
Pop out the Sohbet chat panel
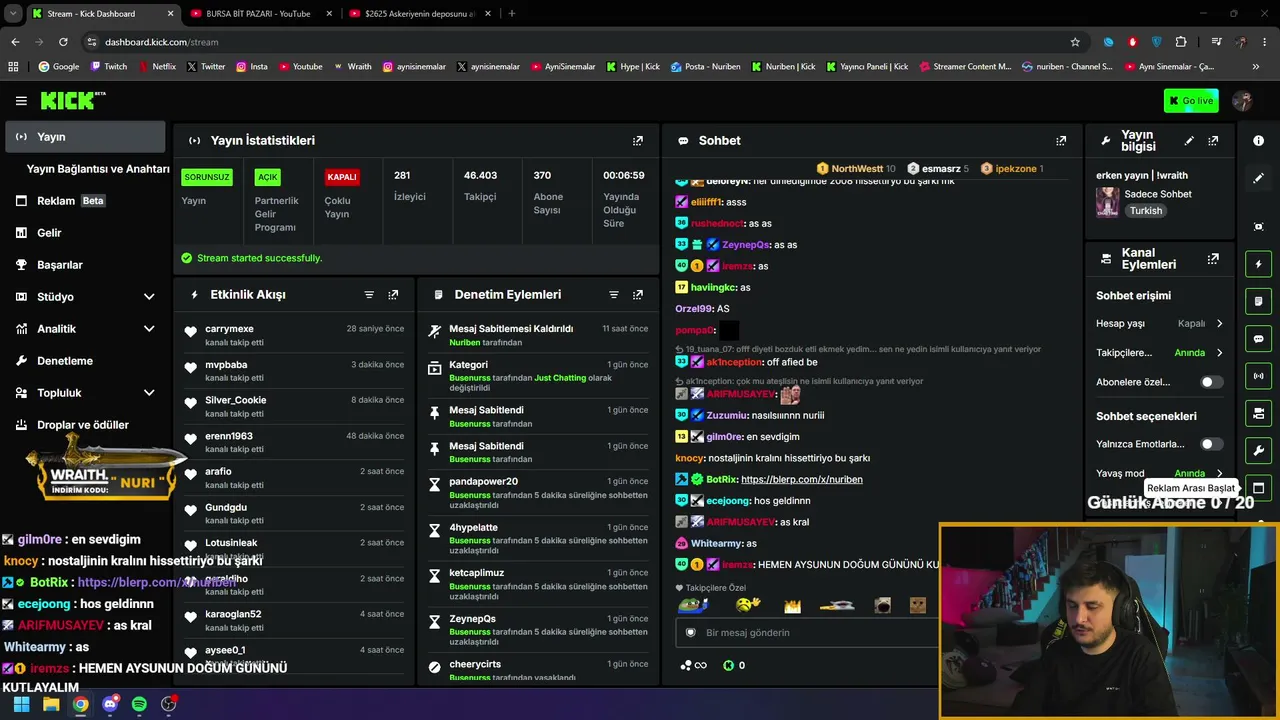pyautogui.click(x=1061, y=141)
